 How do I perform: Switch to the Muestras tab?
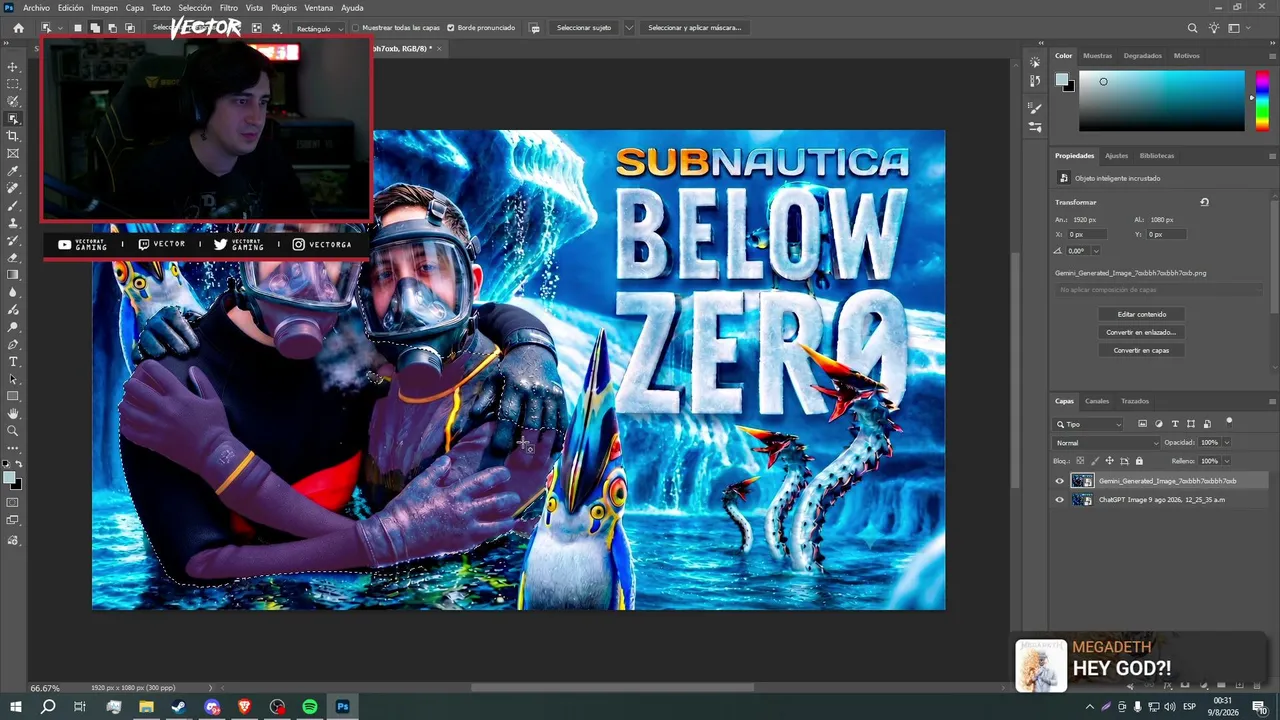coord(1097,56)
